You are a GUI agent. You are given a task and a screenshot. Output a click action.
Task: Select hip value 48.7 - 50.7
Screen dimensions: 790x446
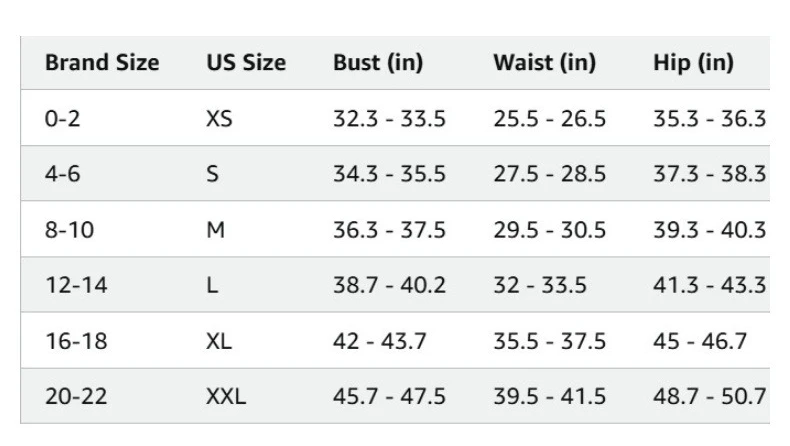click(709, 396)
